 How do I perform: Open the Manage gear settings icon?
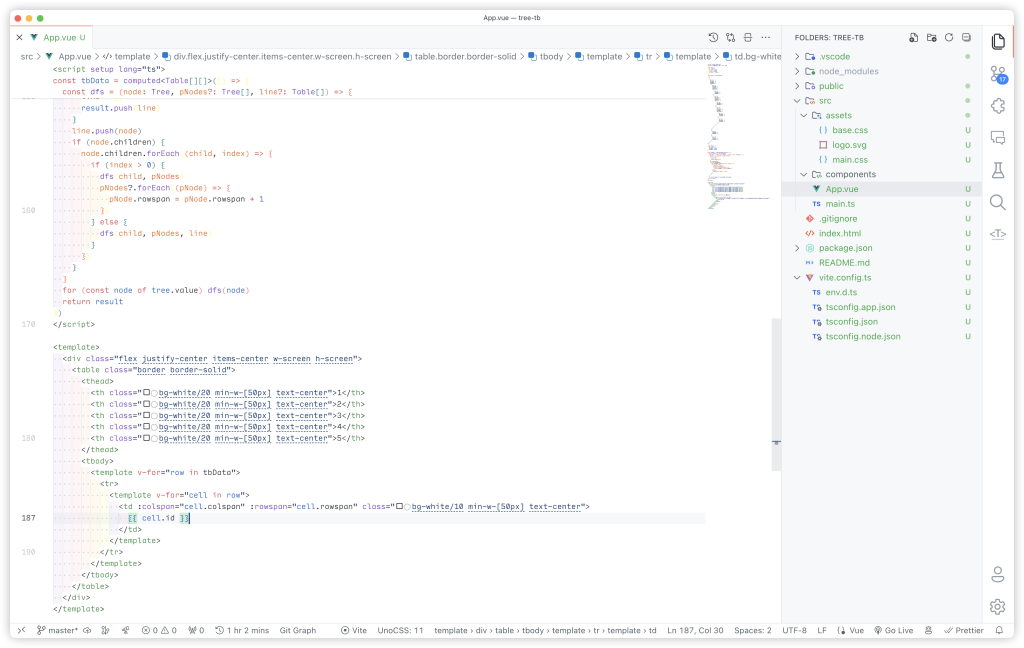(x=997, y=606)
